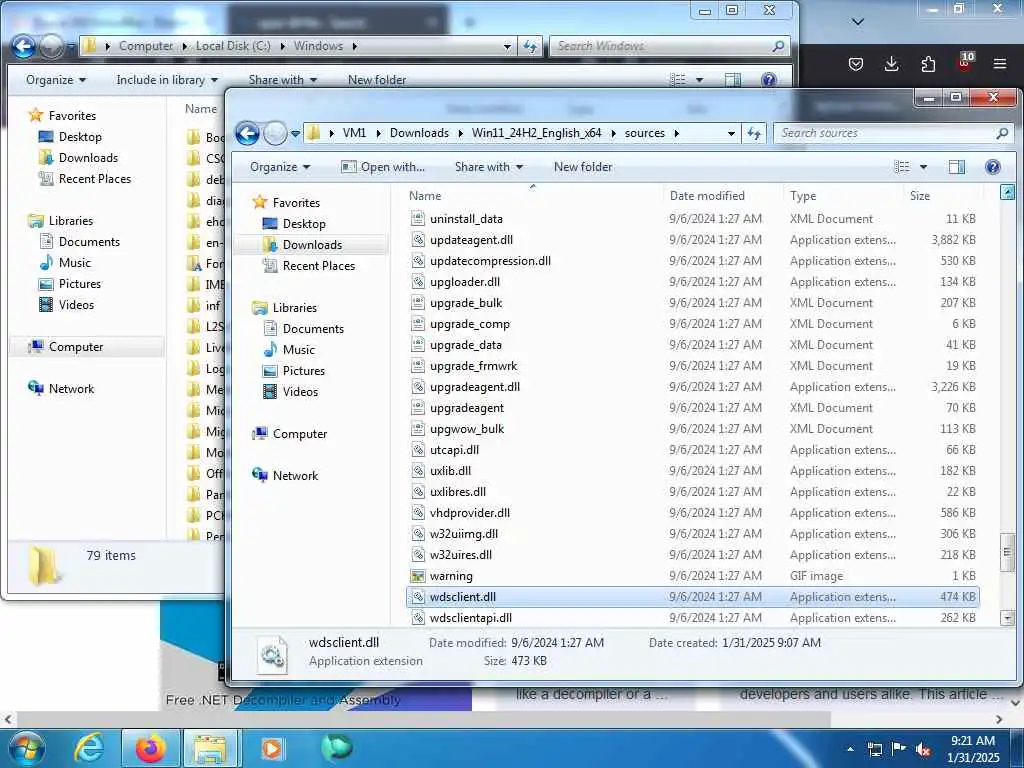Select Recent Places in sources navigation pane
Screen dimensions: 1024x768
point(319,266)
